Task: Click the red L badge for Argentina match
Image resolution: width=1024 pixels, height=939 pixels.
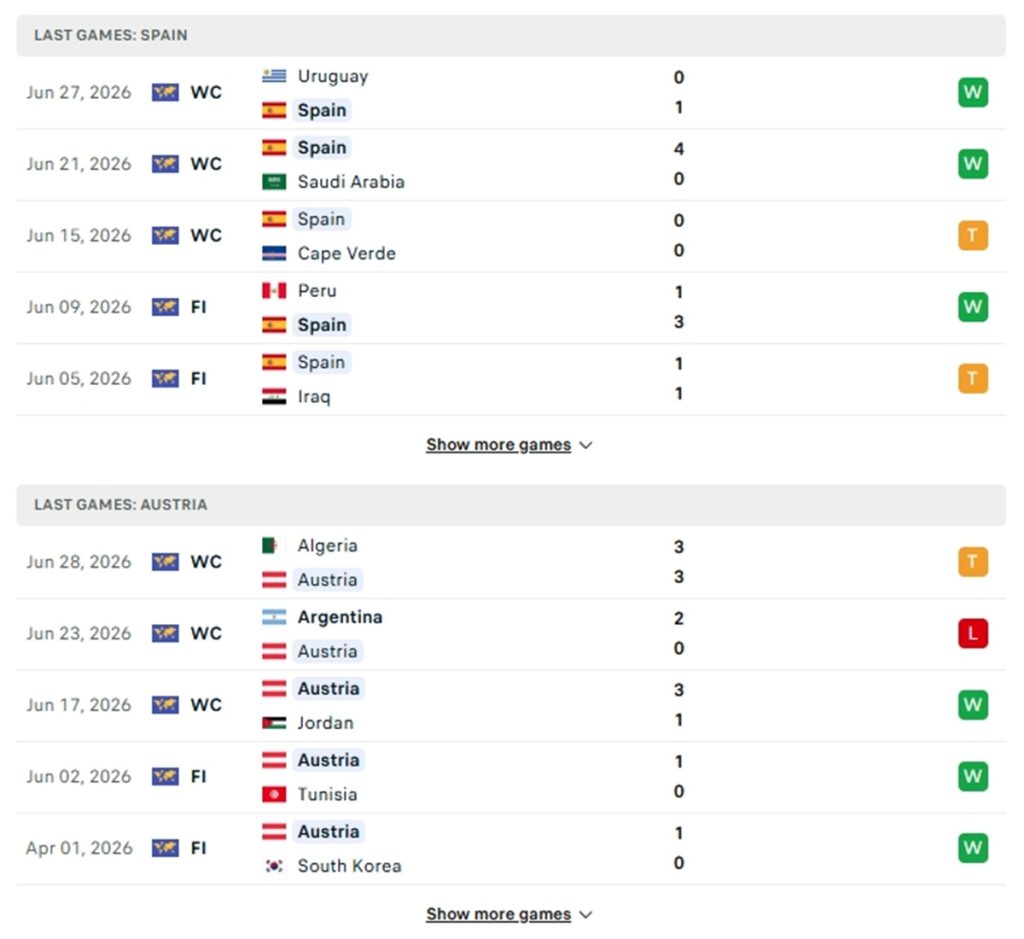Action: pyautogui.click(x=972, y=633)
